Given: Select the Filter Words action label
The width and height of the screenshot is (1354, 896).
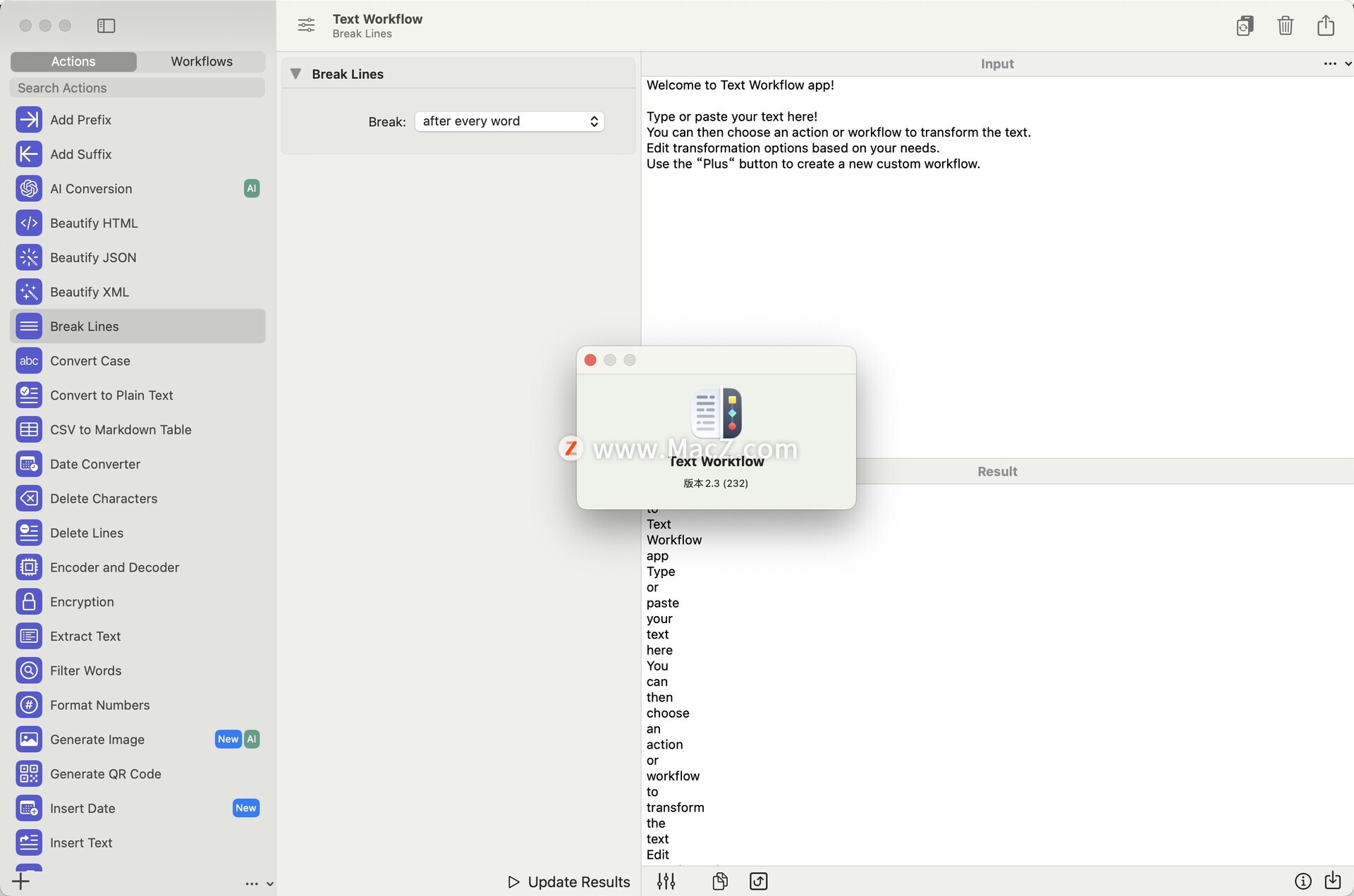Looking at the screenshot, I should point(85,671).
